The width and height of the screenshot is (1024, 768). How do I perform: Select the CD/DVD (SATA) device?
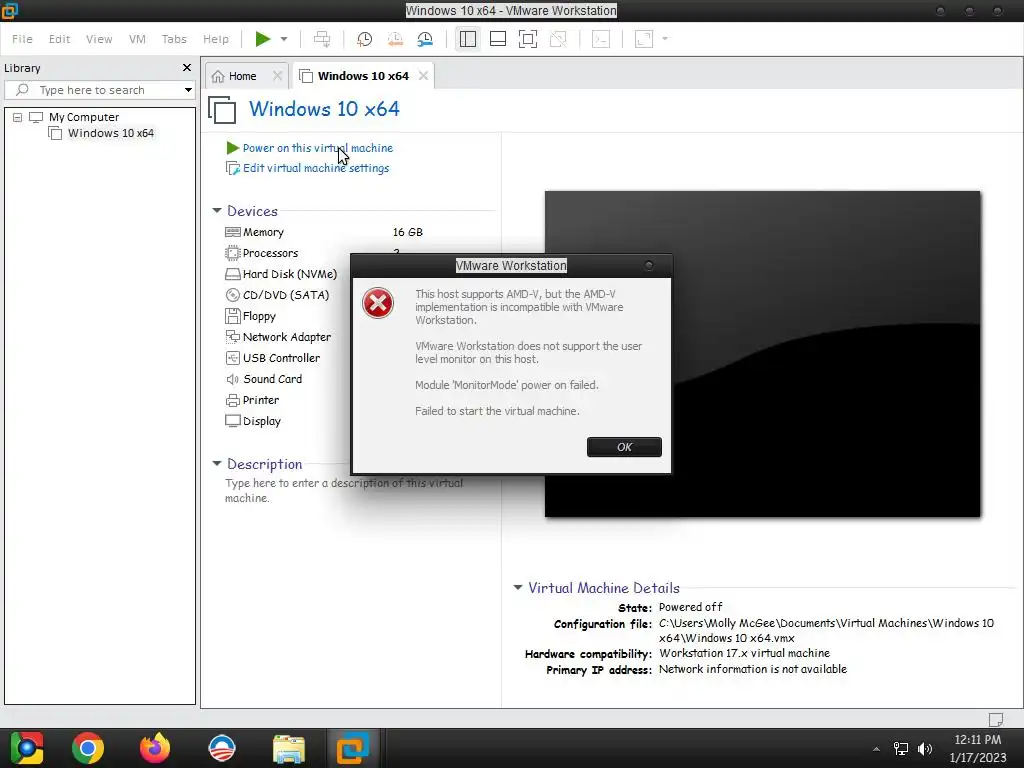pyautogui.click(x=285, y=295)
